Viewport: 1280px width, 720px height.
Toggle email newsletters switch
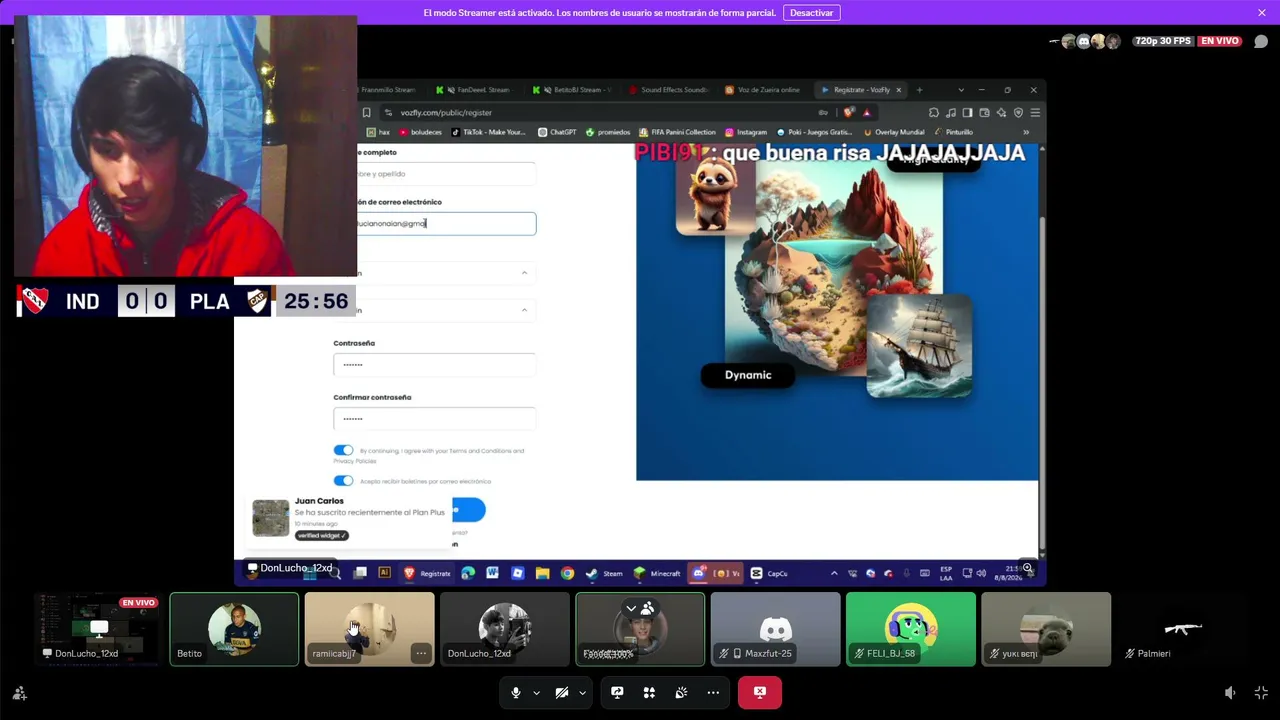coord(343,481)
